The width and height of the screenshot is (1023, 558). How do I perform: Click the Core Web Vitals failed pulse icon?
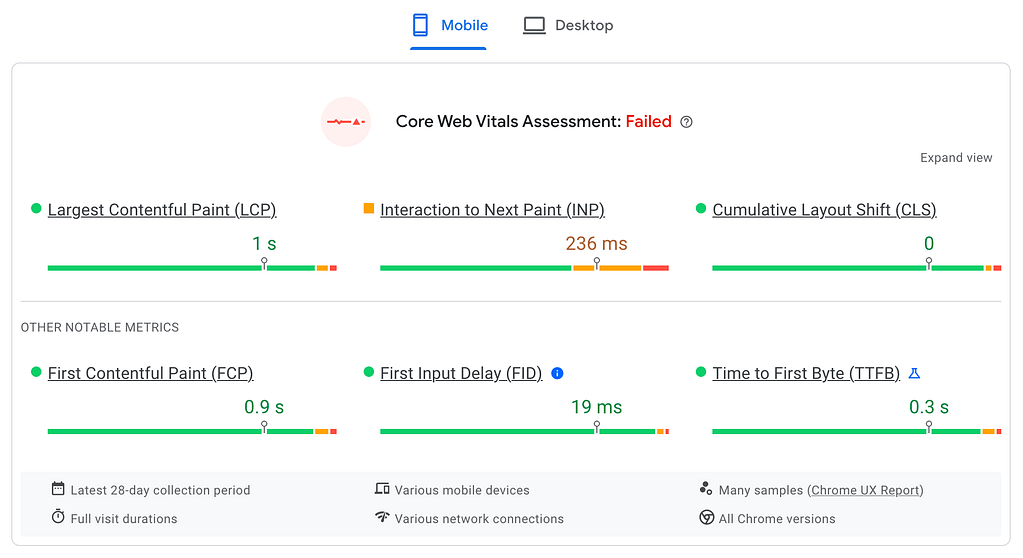pyautogui.click(x=346, y=122)
